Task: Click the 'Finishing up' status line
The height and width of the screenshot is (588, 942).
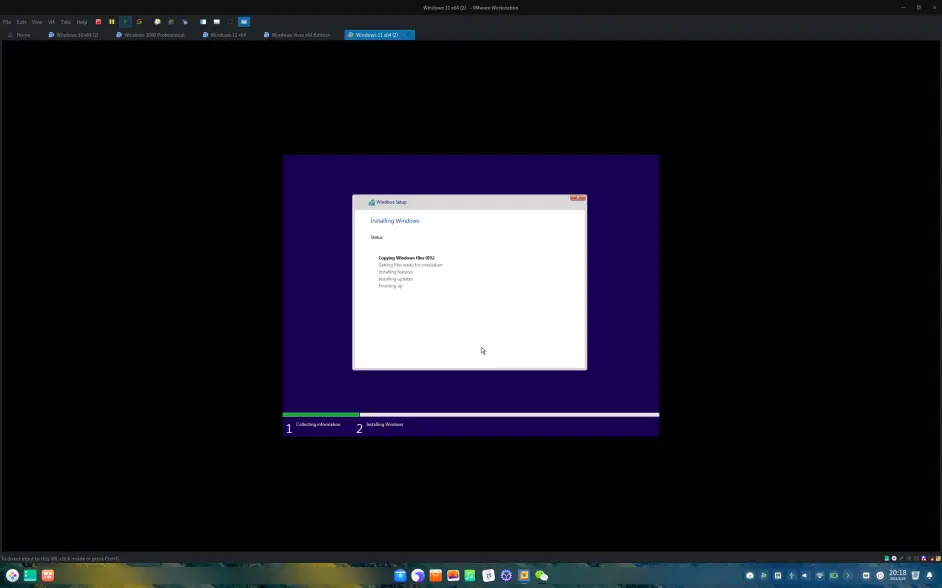Action: pyautogui.click(x=390, y=286)
